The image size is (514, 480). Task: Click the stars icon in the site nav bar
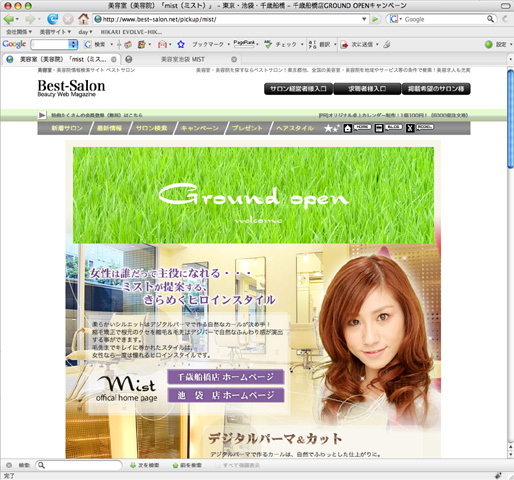[x=331, y=128]
